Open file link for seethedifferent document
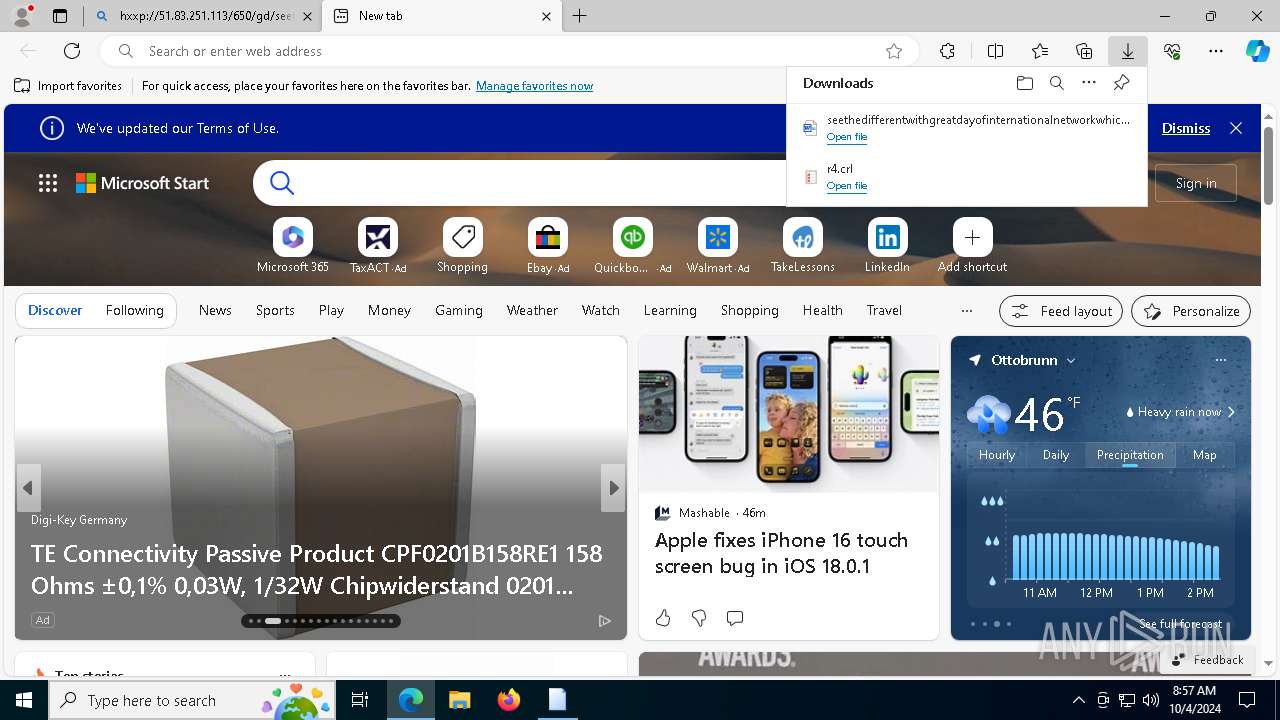Viewport: 1280px width, 720px height. point(846,137)
